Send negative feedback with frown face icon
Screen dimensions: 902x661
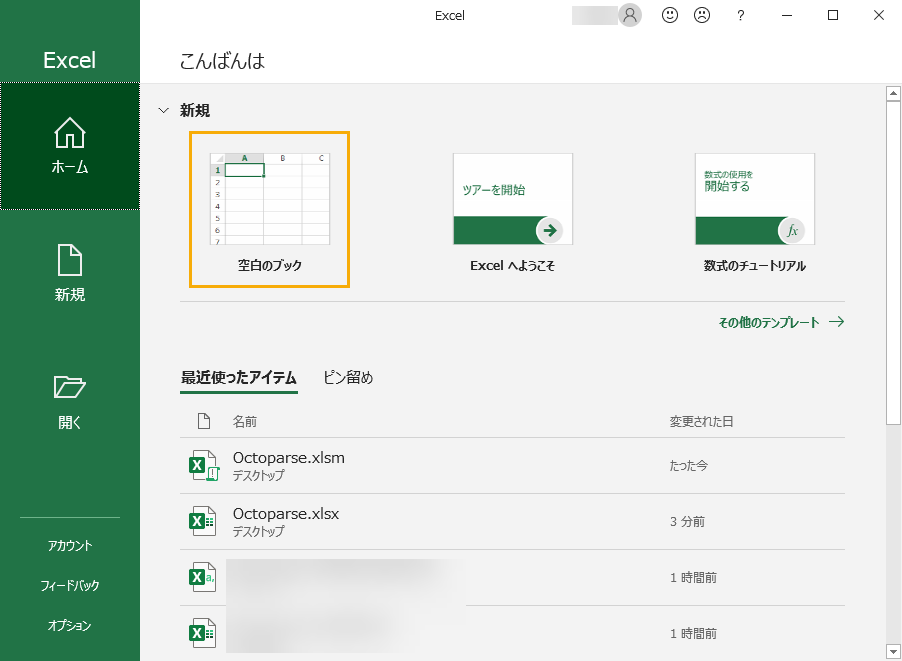702,15
